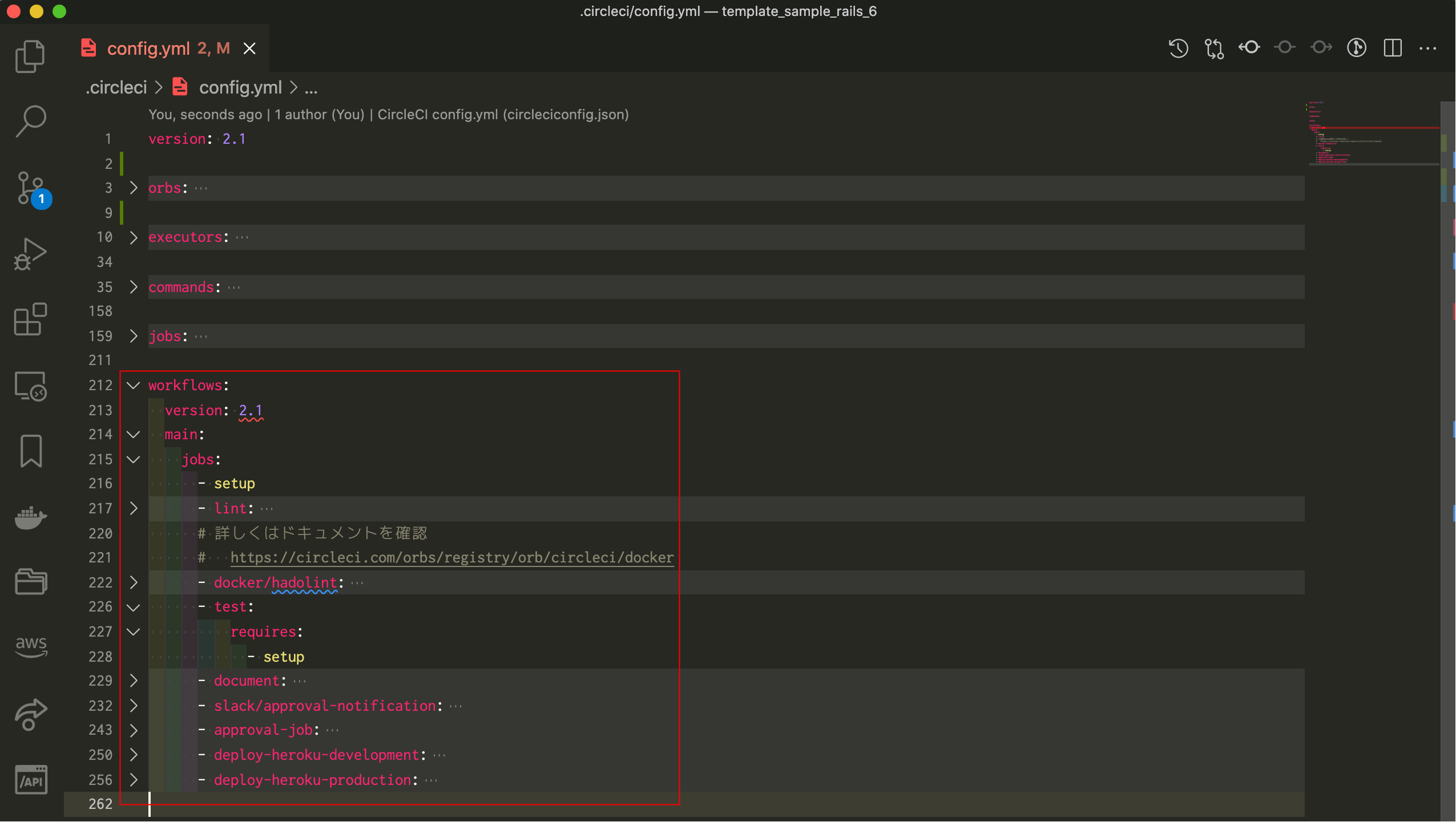Open the AWS toolkit panel
This screenshot has height=822, width=1456.
(31, 646)
